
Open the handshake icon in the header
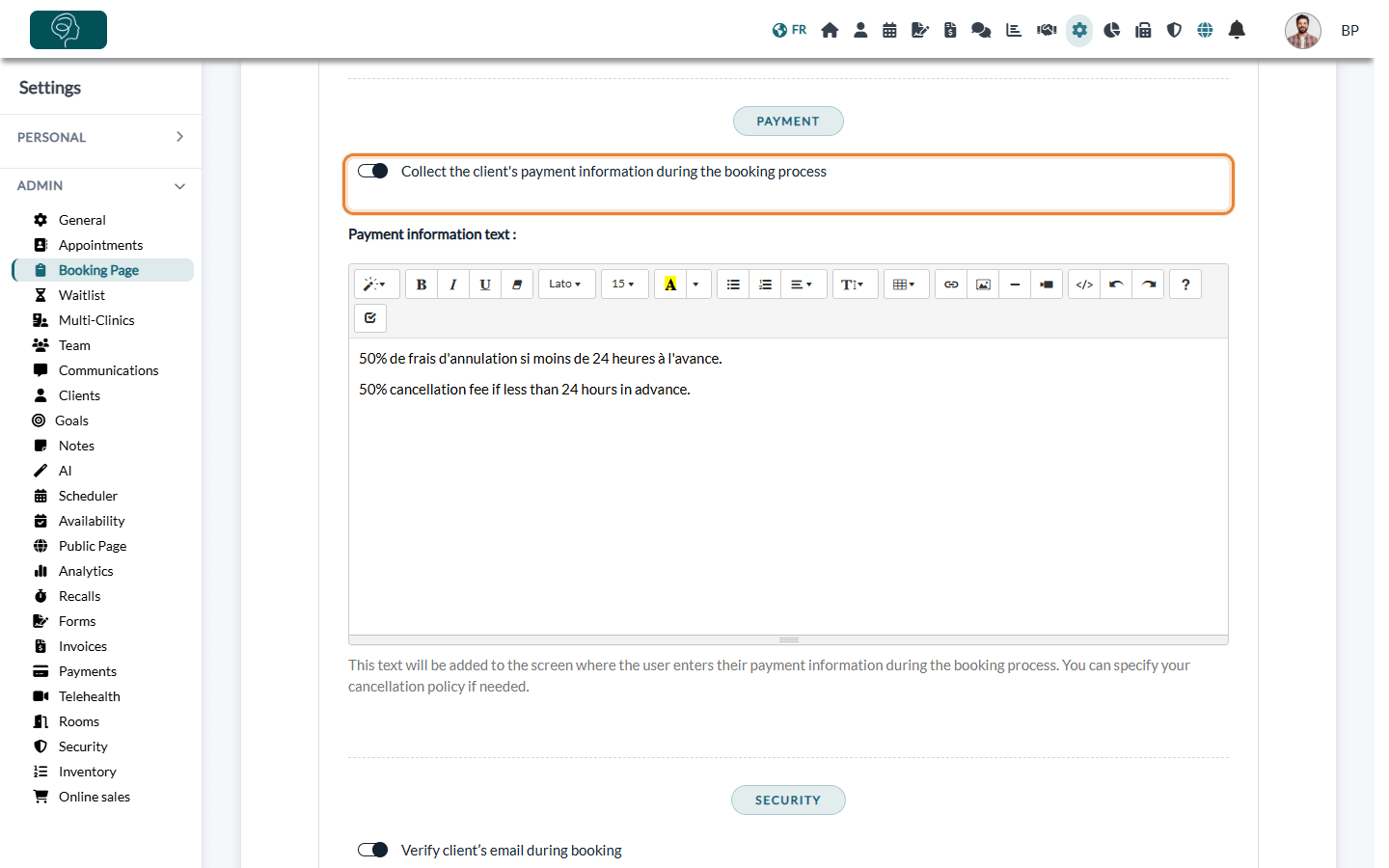[1047, 30]
